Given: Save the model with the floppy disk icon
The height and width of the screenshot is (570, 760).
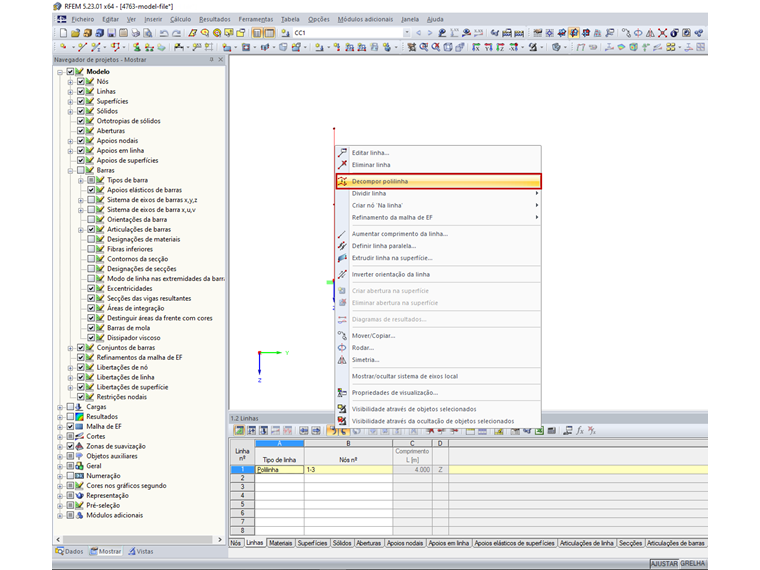Looking at the screenshot, I should click(111, 33).
